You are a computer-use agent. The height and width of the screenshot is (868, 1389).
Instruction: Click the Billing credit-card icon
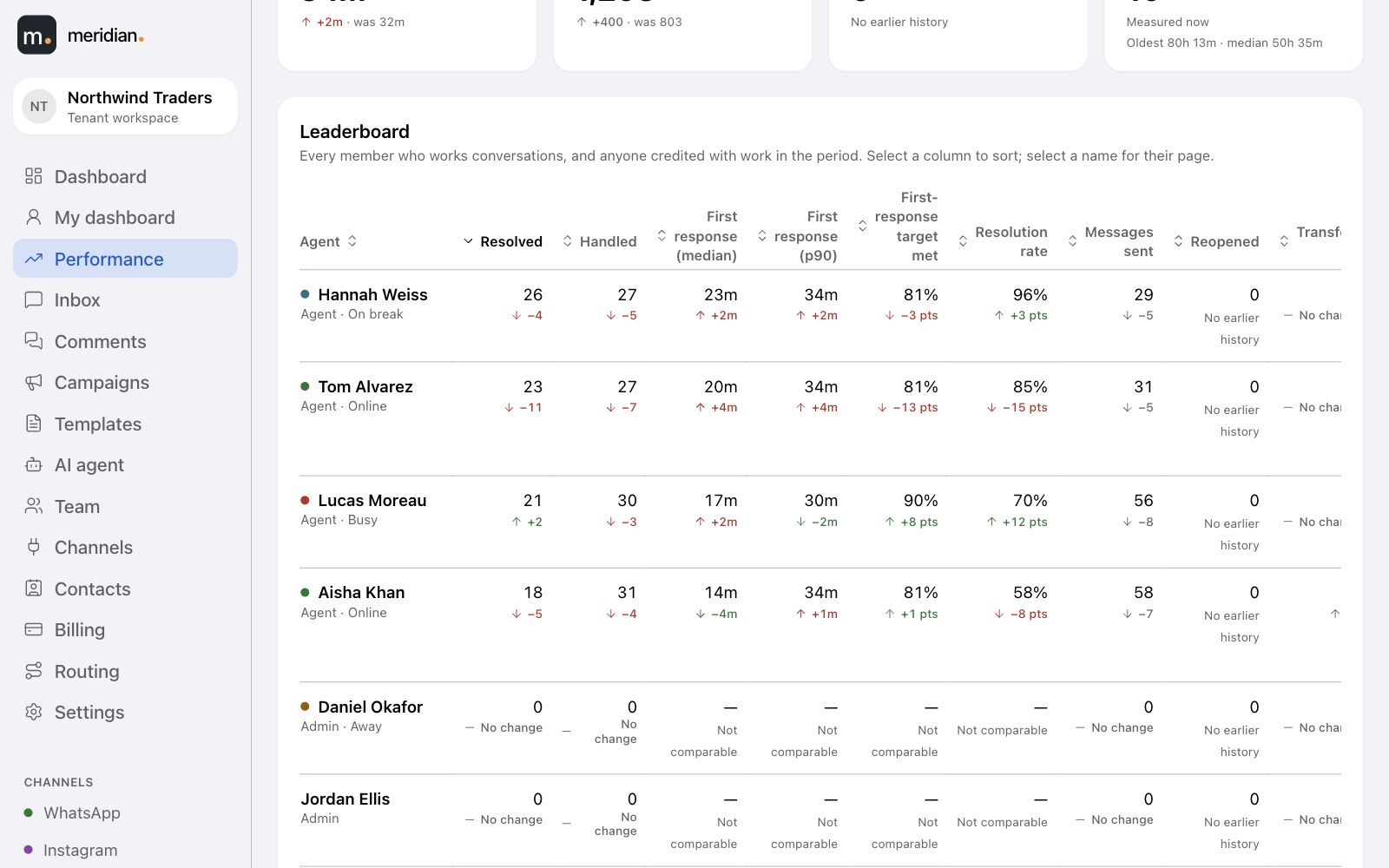[34, 629]
